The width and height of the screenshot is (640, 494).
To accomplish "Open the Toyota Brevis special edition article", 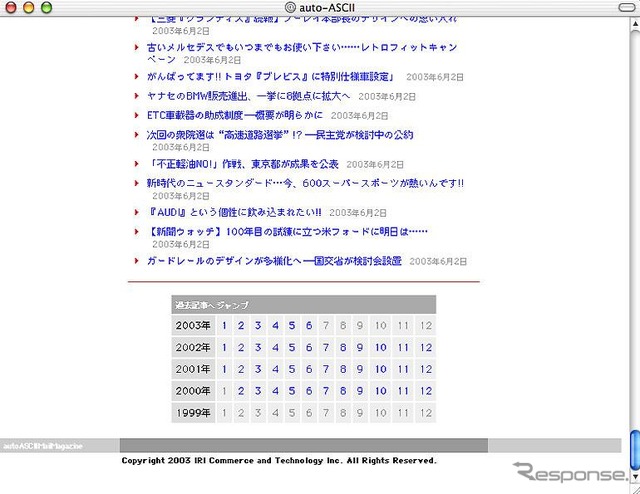I will [x=270, y=76].
